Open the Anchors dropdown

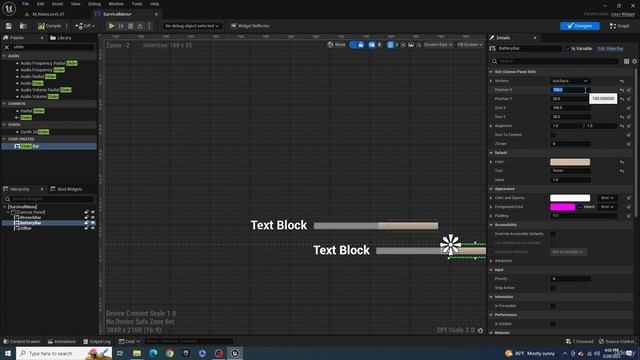[570, 81]
